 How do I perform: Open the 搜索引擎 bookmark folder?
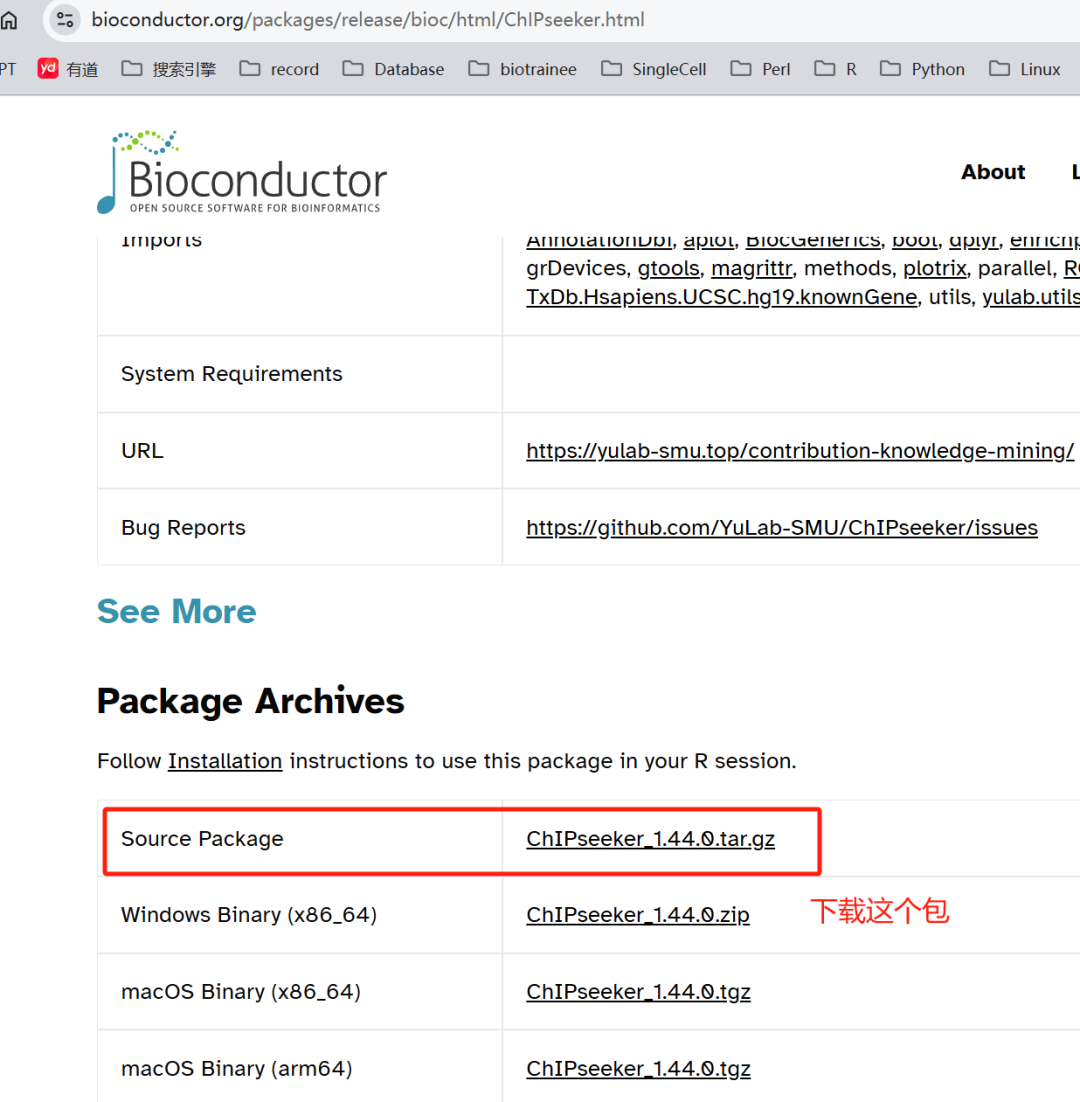coord(169,69)
